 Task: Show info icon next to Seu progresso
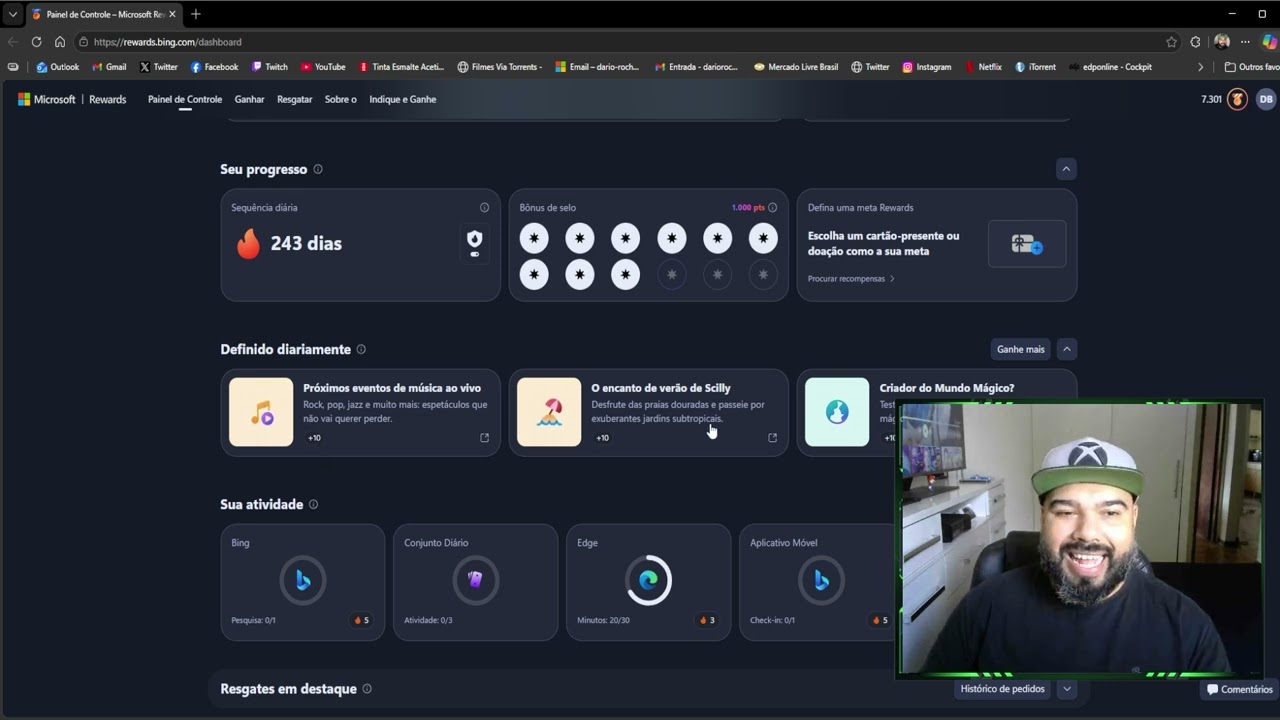pos(318,169)
